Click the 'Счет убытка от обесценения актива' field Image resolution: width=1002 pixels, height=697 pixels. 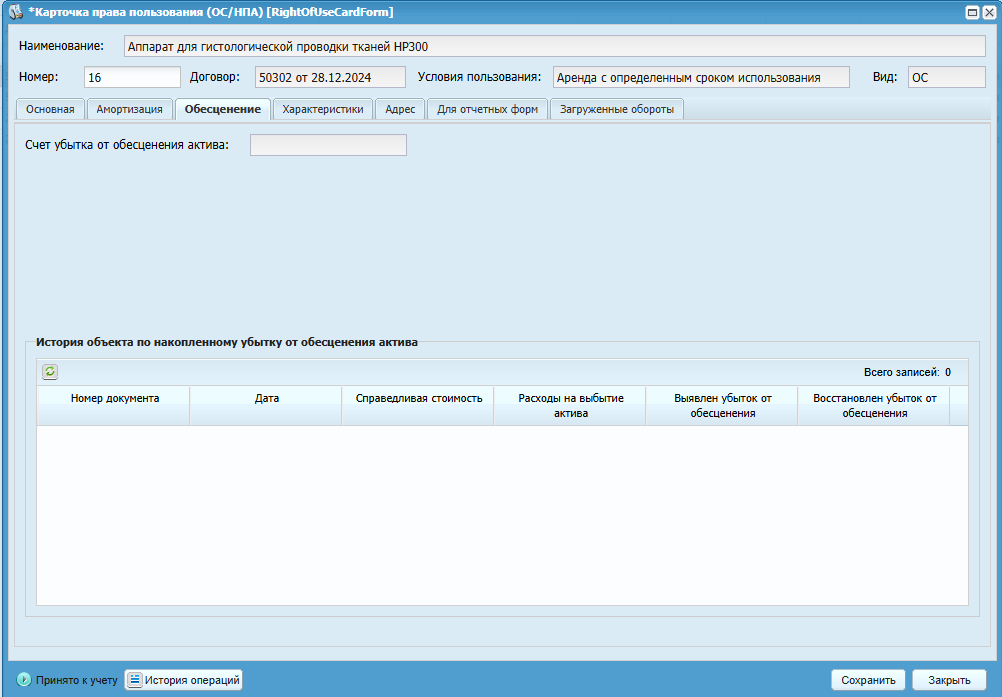(328, 145)
